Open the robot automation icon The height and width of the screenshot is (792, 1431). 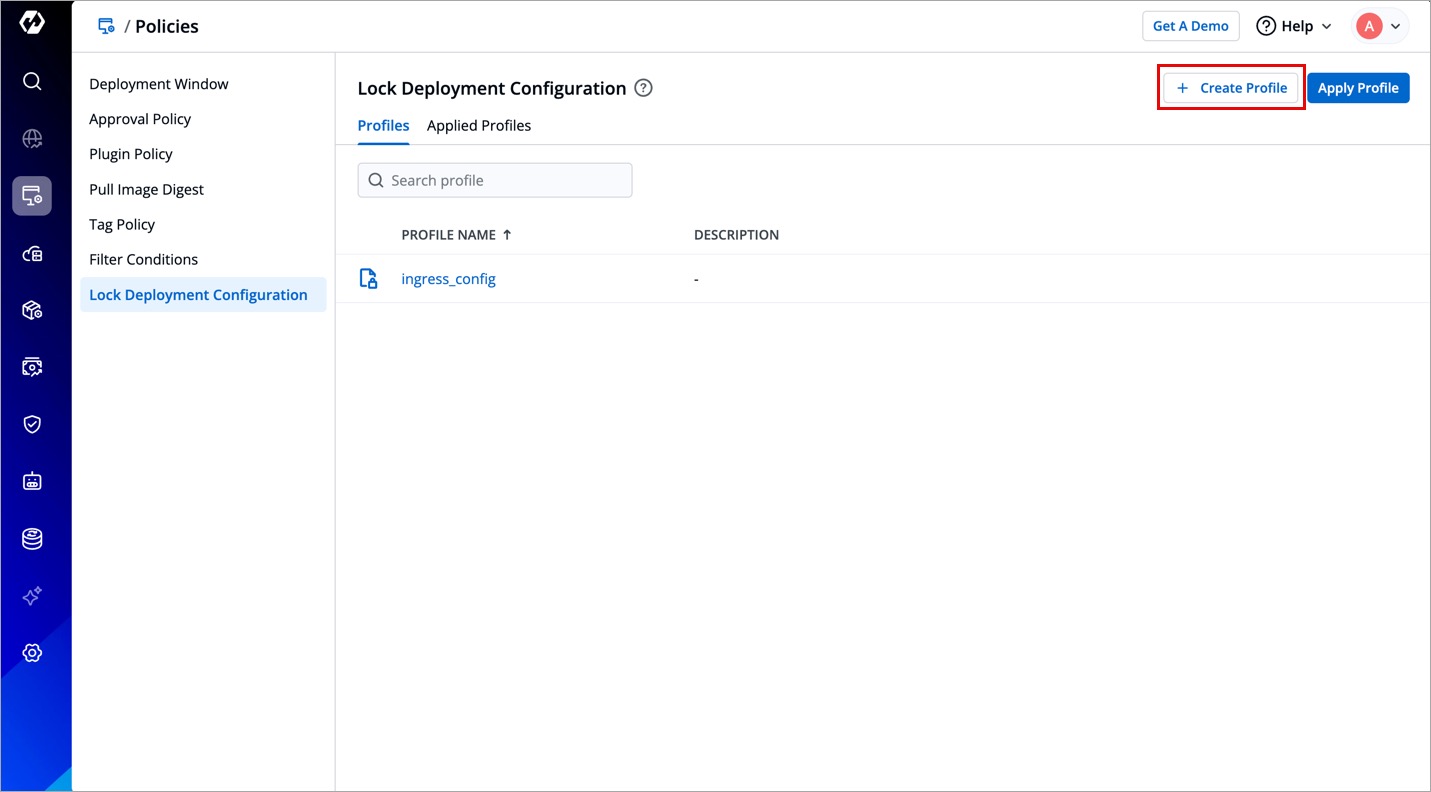(32, 482)
